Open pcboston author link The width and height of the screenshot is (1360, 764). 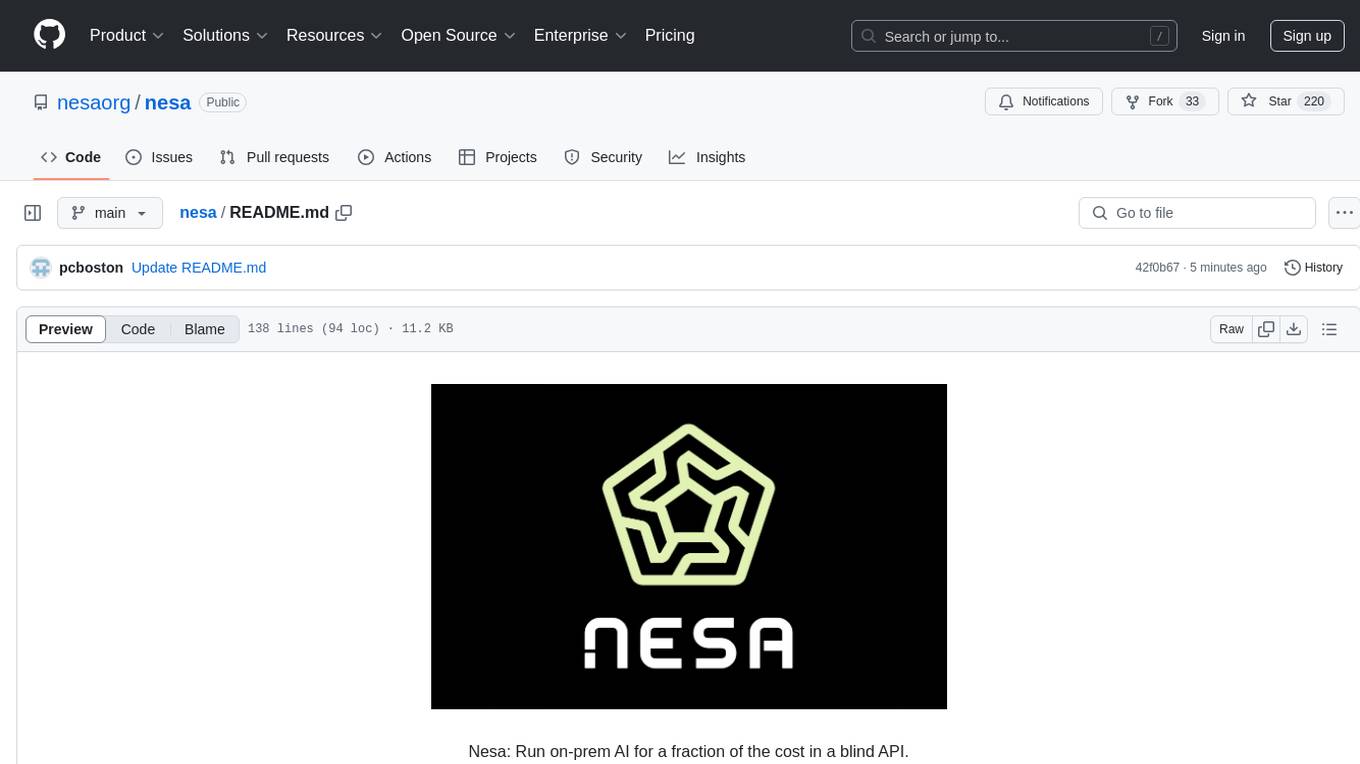pos(91,268)
